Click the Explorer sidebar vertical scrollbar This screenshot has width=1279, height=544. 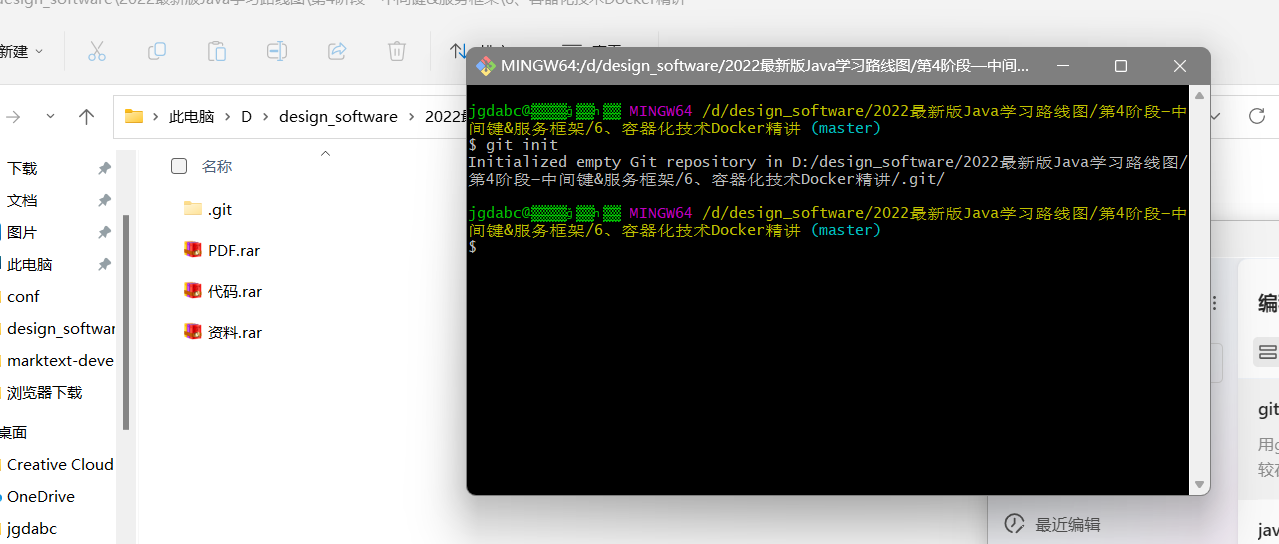[126, 323]
